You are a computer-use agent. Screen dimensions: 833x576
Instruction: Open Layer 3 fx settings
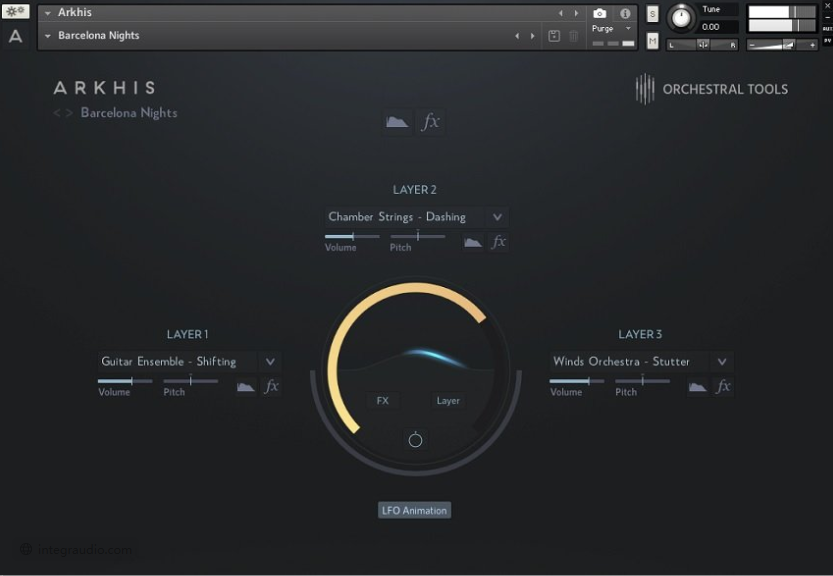723,386
